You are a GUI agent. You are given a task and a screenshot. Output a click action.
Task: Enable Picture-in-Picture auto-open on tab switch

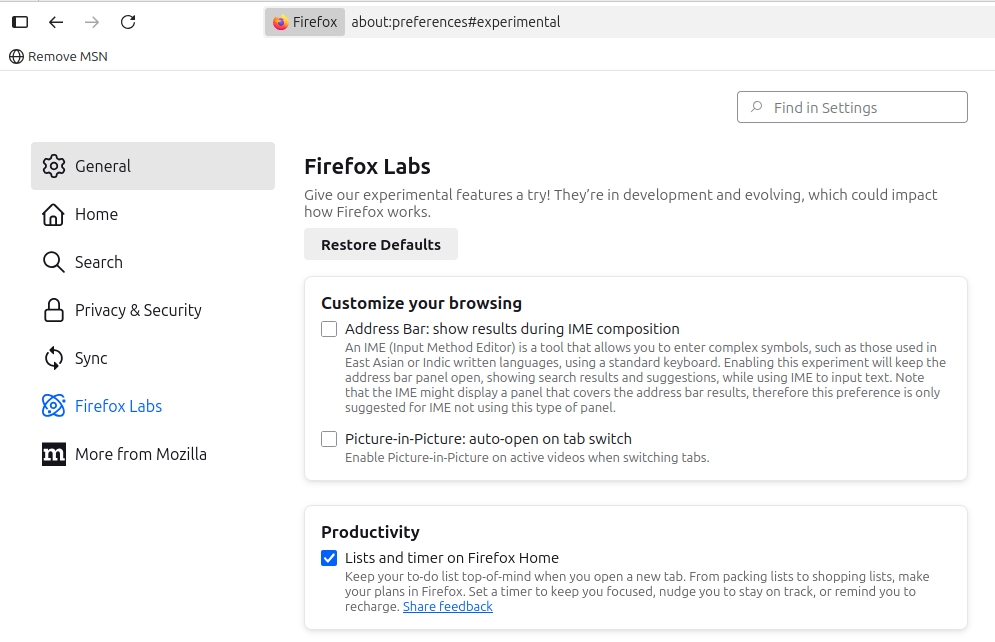click(x=329, y=438)
